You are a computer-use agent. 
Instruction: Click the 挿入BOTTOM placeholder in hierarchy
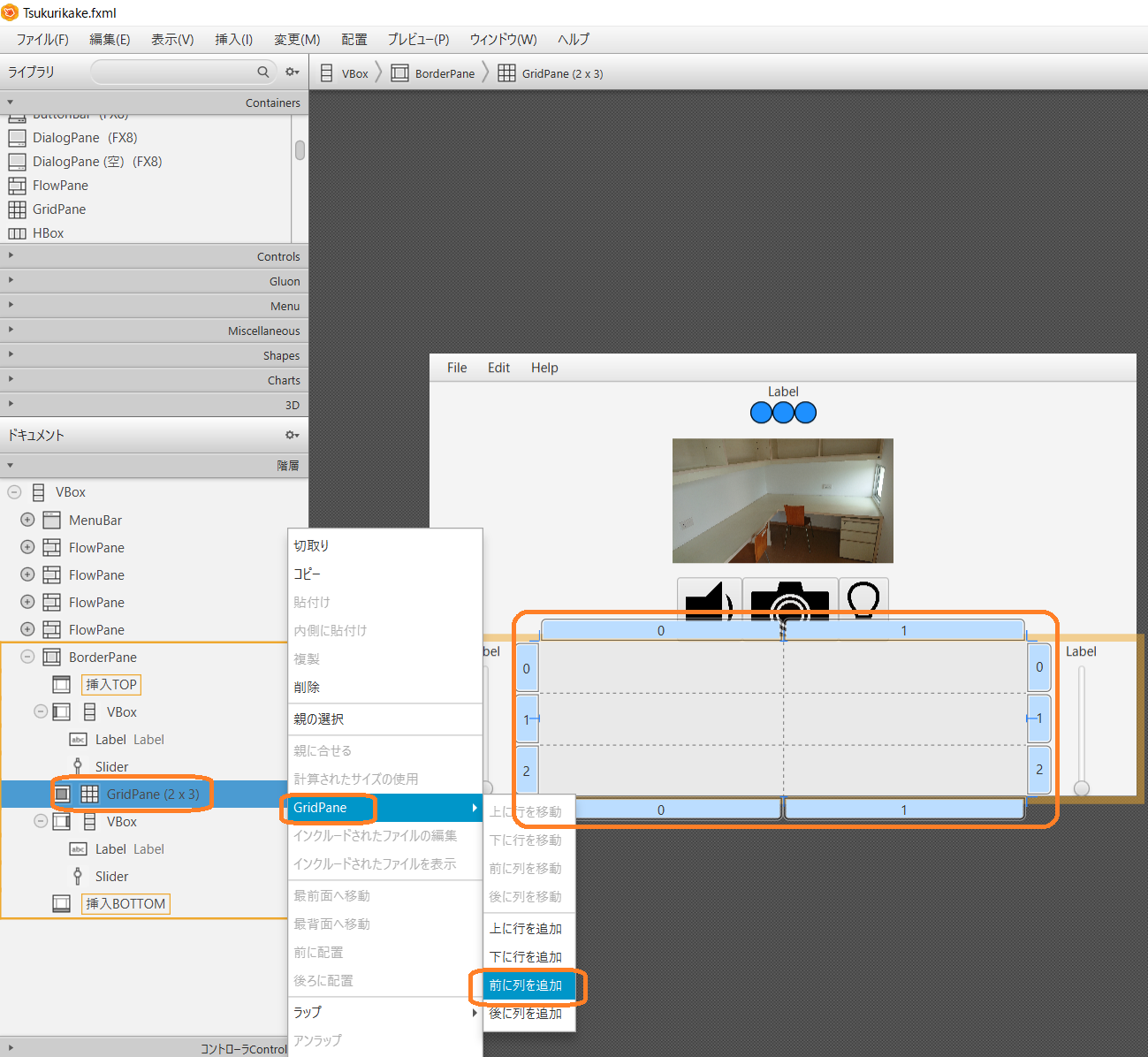click(125, 903)
